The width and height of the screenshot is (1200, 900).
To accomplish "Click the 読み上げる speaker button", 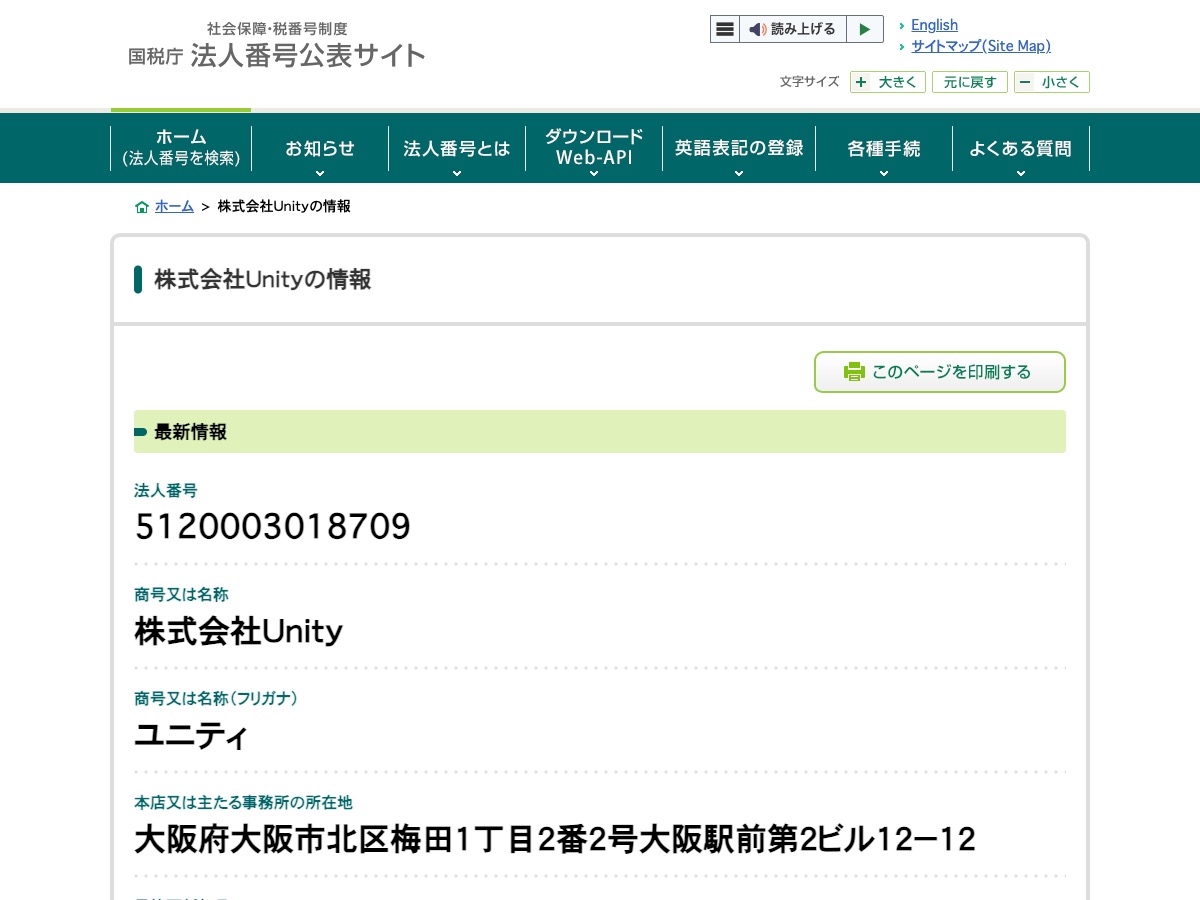I will [793, 29].
